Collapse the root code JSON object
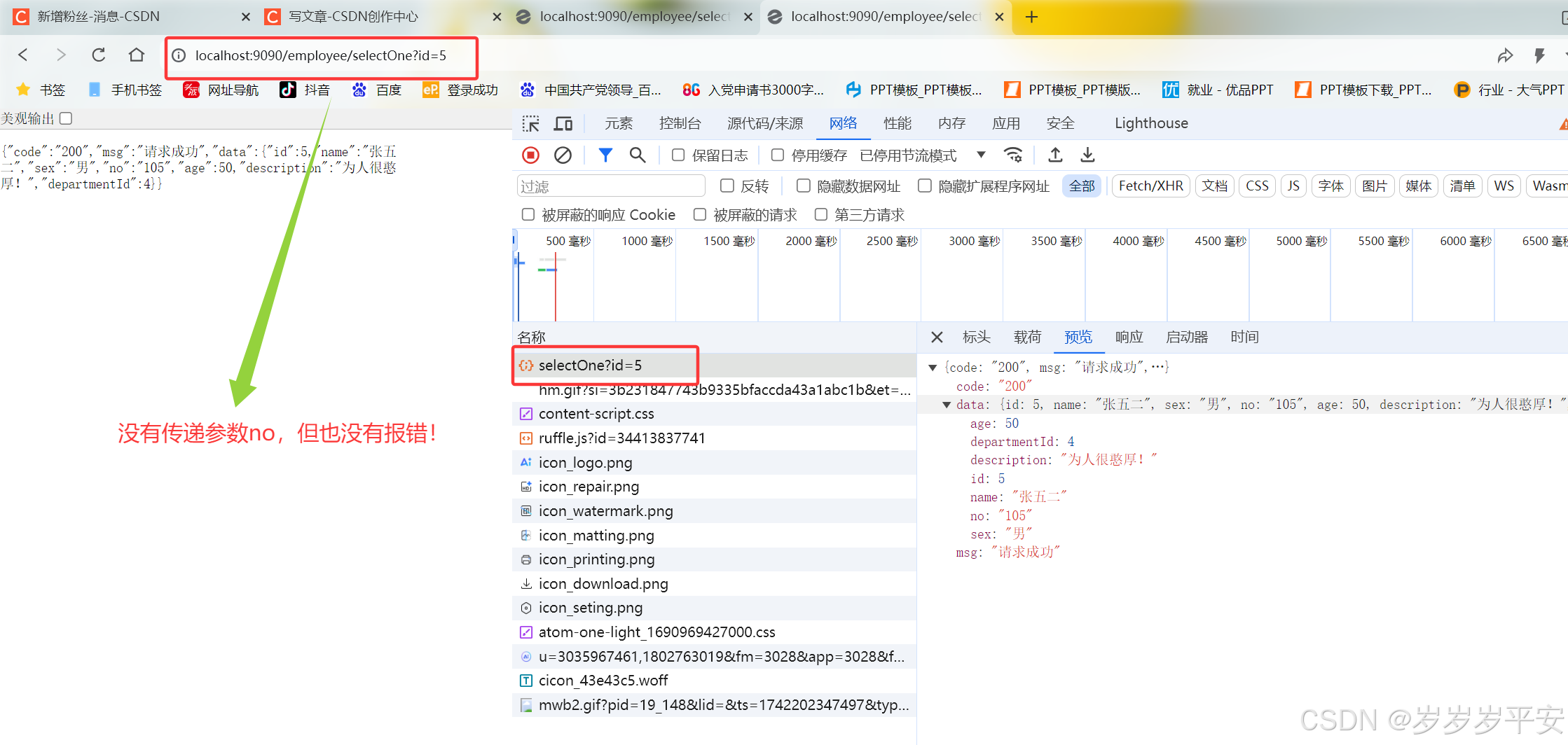Image resolution: width=1568 pixels, height=745 pixels. (x=933, y=366)
